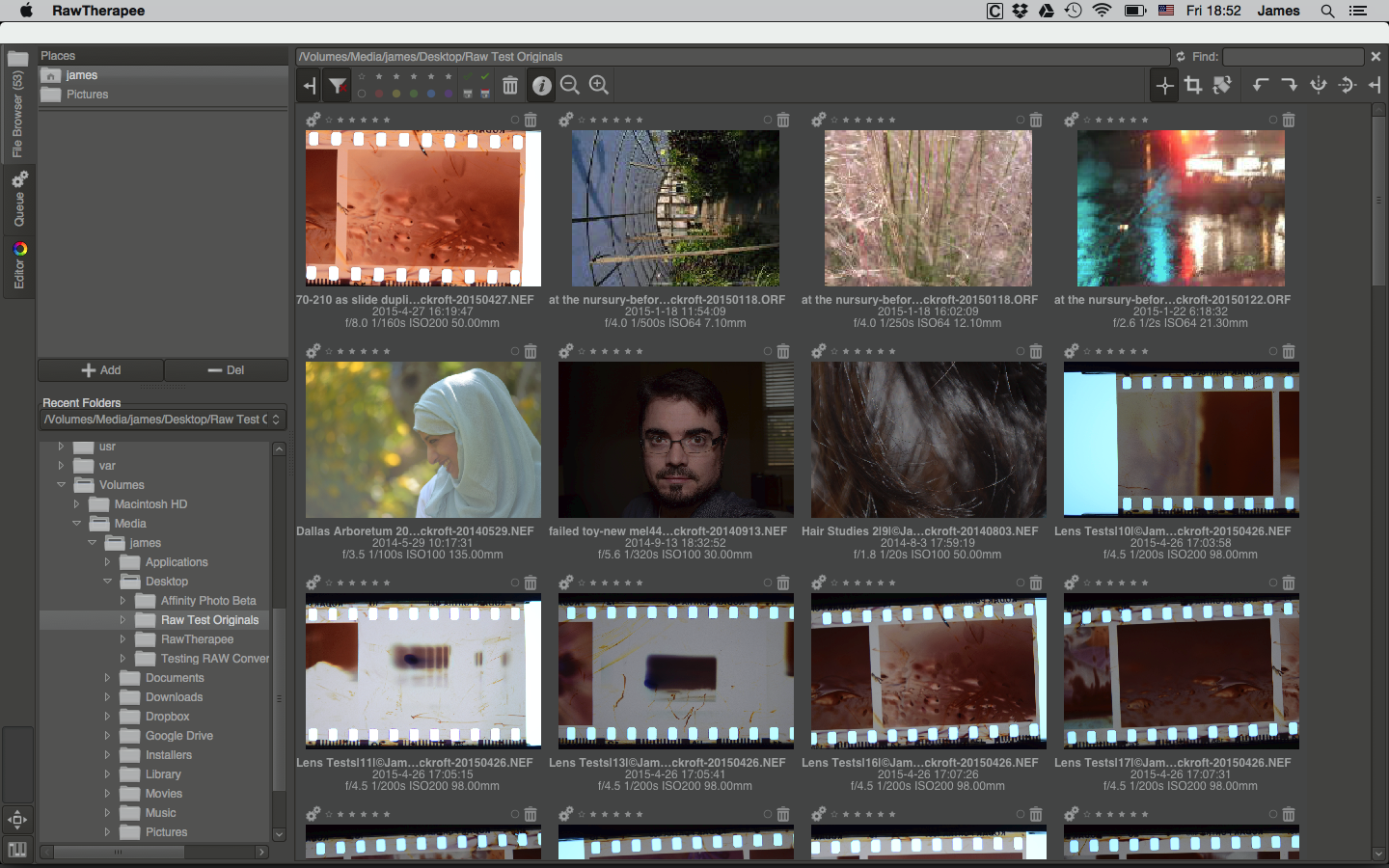Filter by unrated images empty star

pos(362,77)
